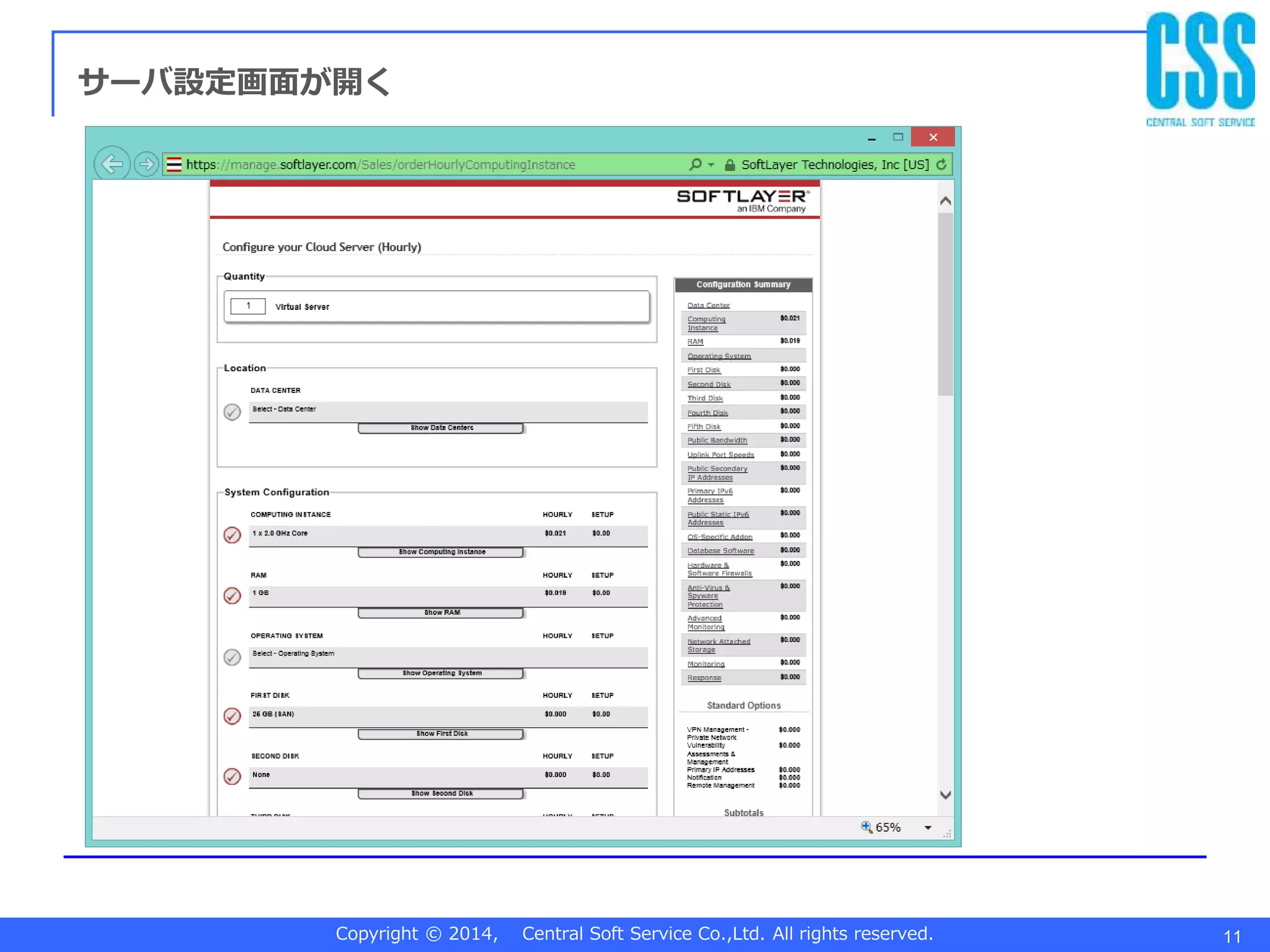The image size is (1270, 952).
Task: Click the Third Disk summary link
Action: 705,399
